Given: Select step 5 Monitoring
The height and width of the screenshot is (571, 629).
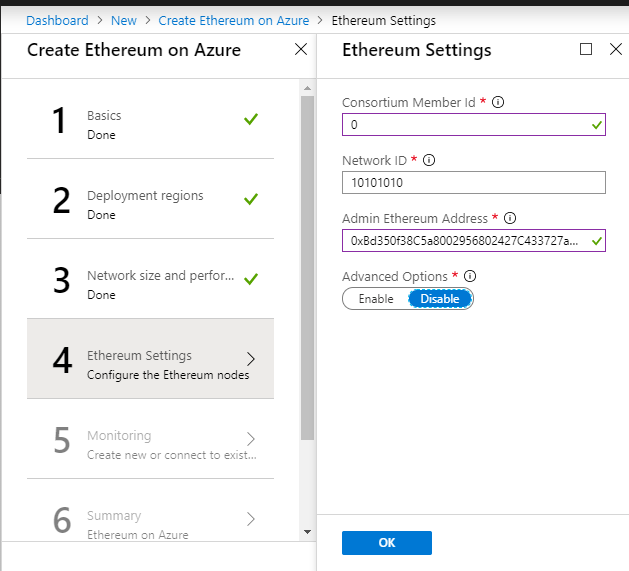Looking at the screenshot, I should [150, 439].
